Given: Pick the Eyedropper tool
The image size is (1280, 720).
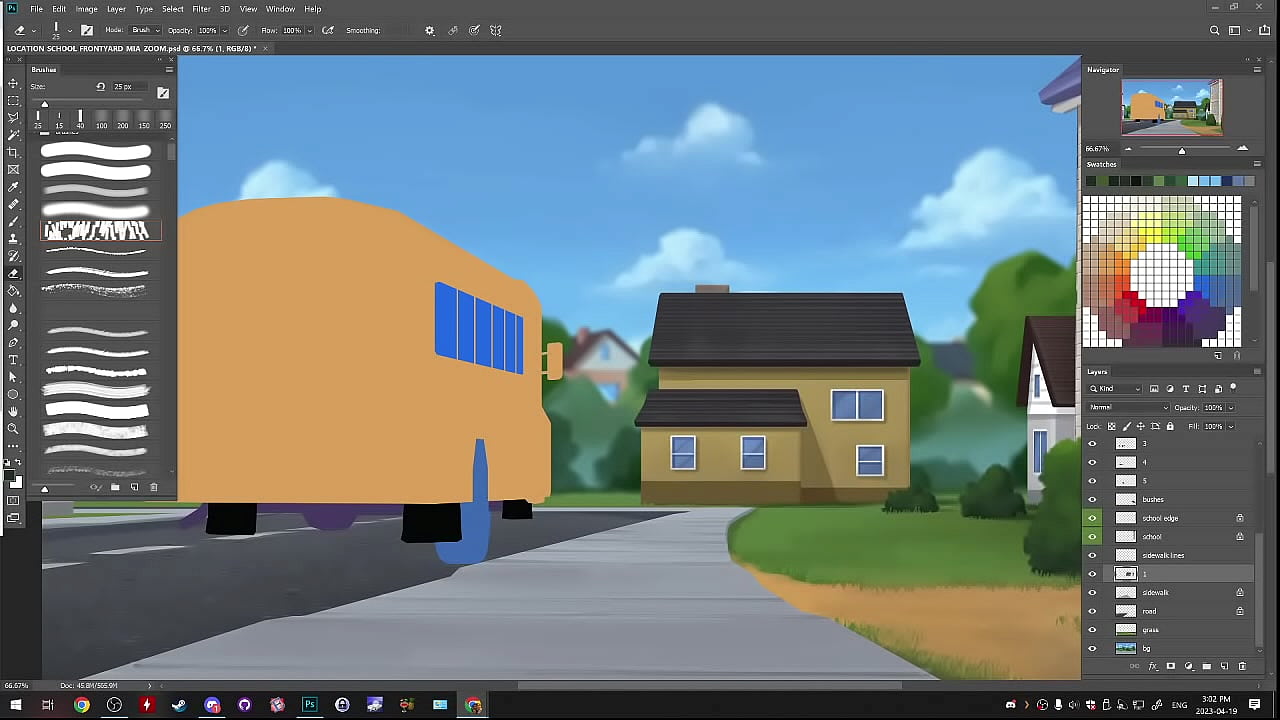Looking at the screenshot, I should pos(13,187).
